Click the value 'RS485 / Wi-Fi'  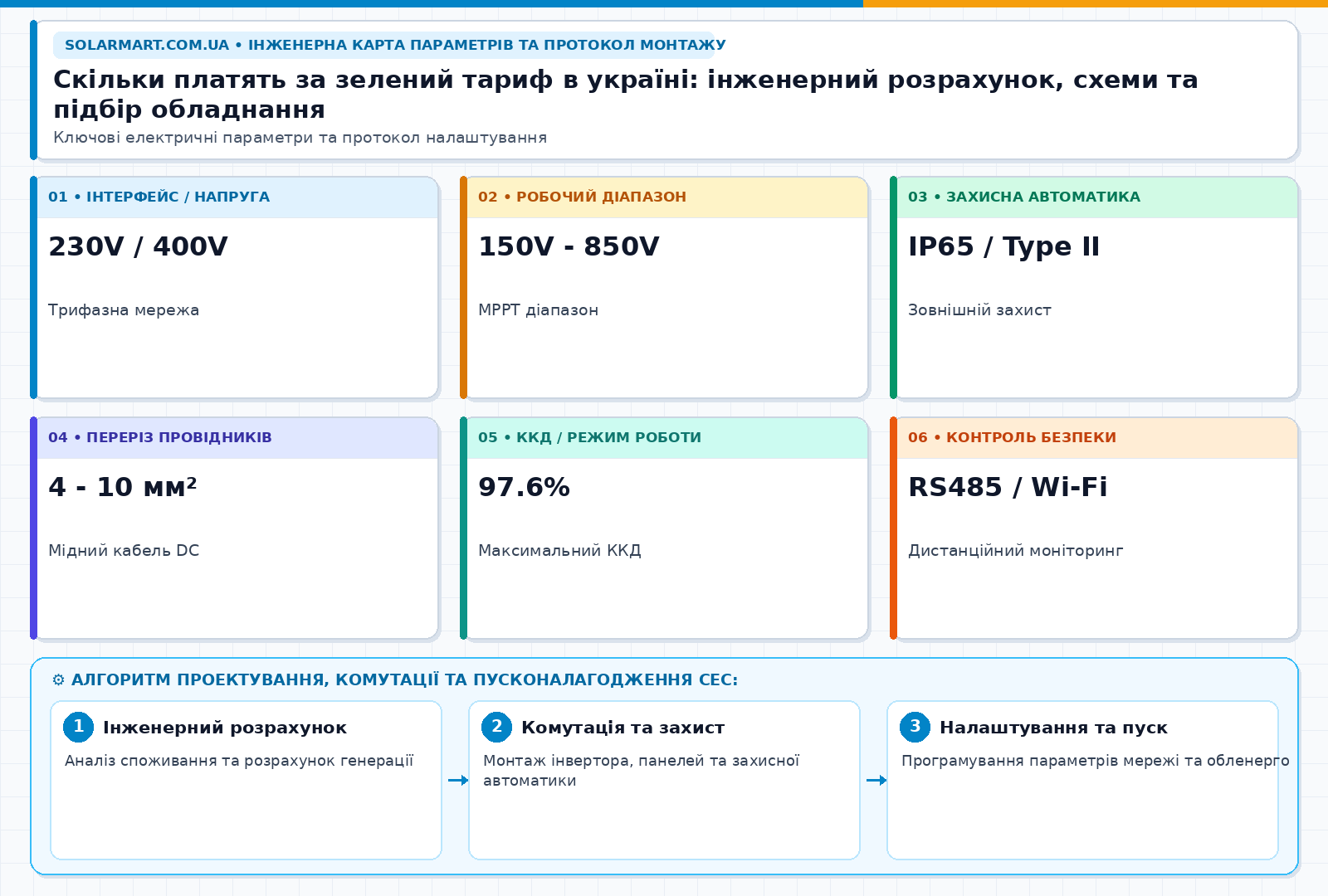(1008, 487)
